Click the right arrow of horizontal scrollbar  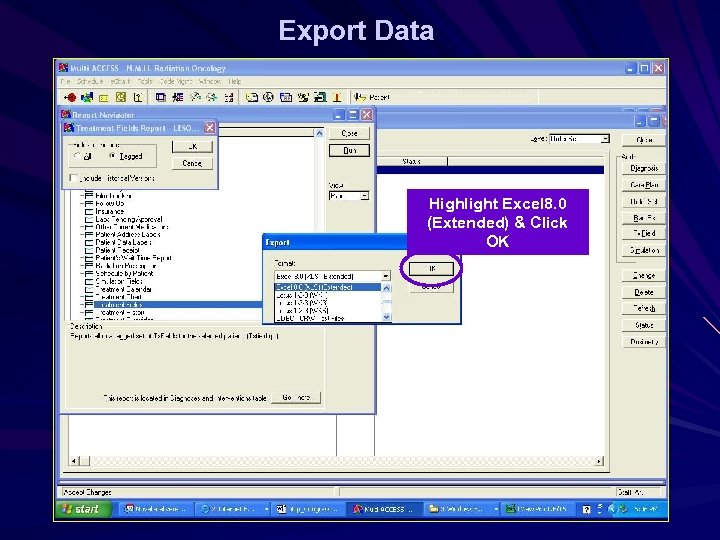[x=599, y=461]
